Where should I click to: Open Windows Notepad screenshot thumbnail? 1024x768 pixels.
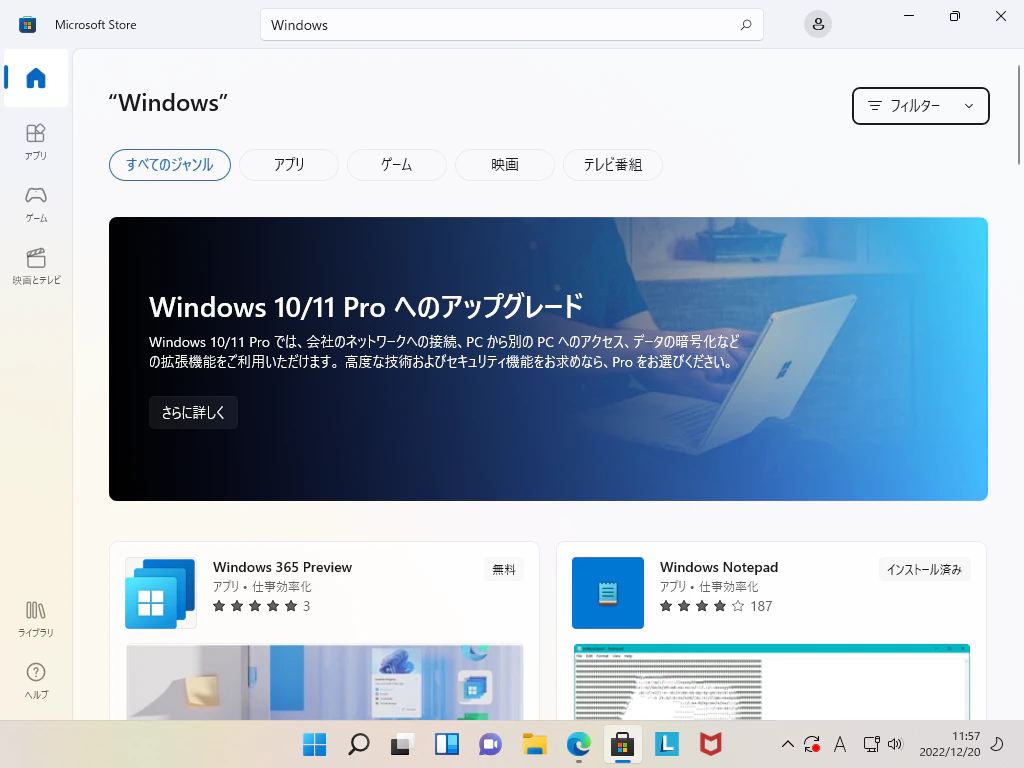(771, 682)
